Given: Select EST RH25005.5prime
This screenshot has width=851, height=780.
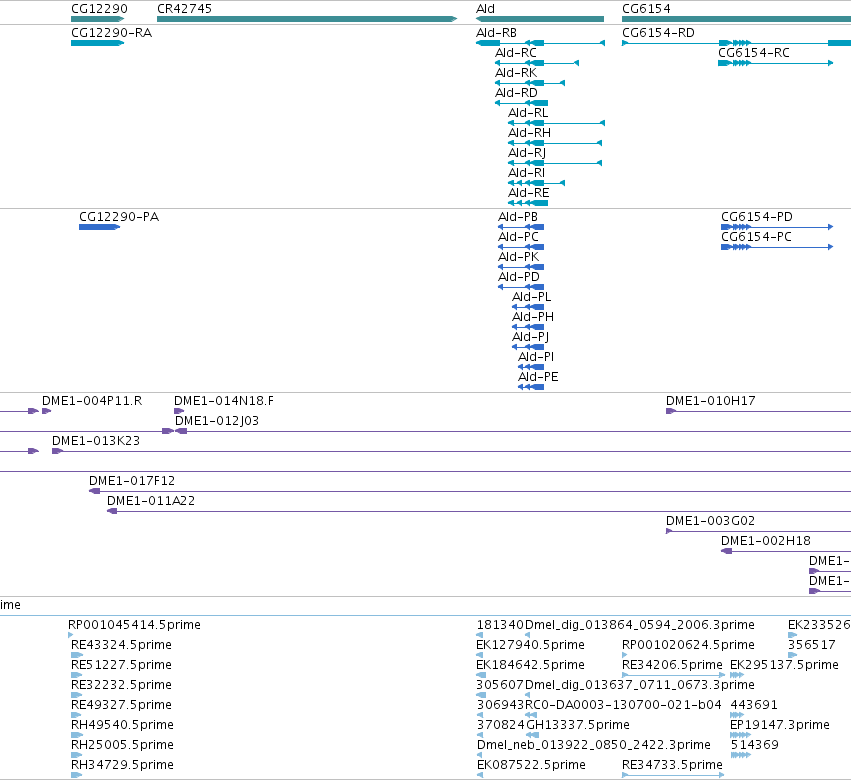Looking at the screenshot, I should [77, 755].
